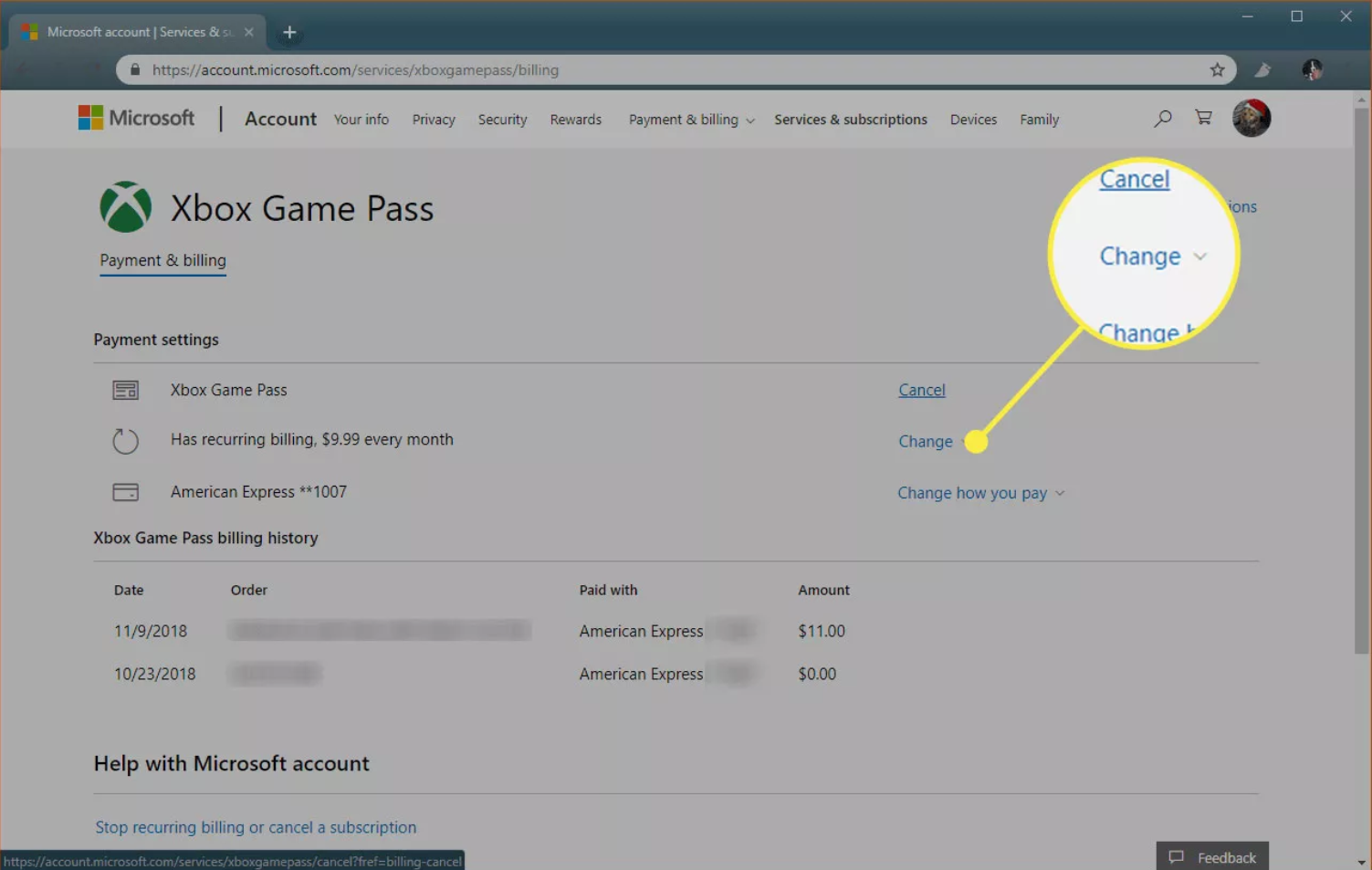Viewport: 1372px width, 870px height.
Task: Close the Microsoft account browser tab
Action: [248, 32]
